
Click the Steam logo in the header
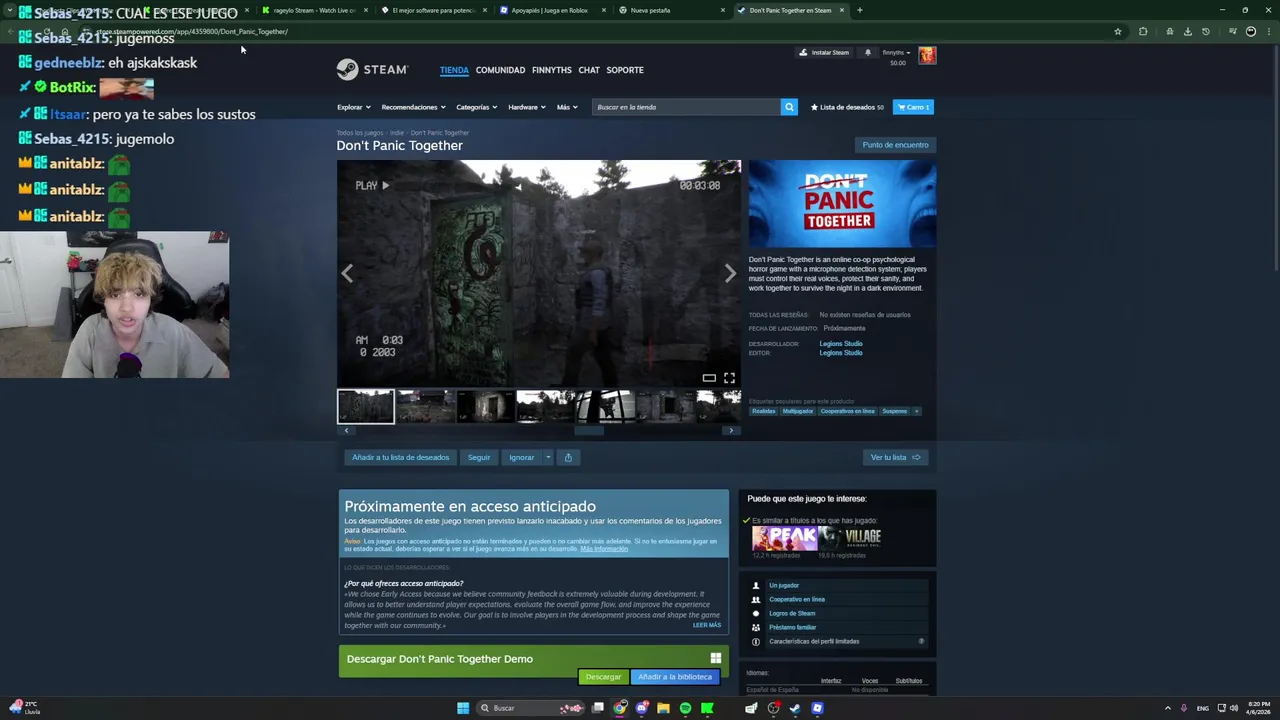[372, 69]
